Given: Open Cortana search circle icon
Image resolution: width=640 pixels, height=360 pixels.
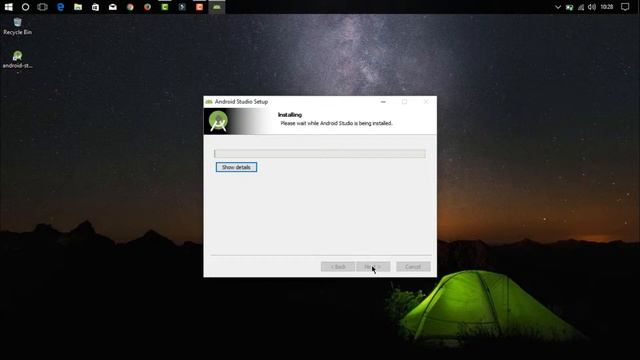Looking at the screenshot, I should [25, 7].
